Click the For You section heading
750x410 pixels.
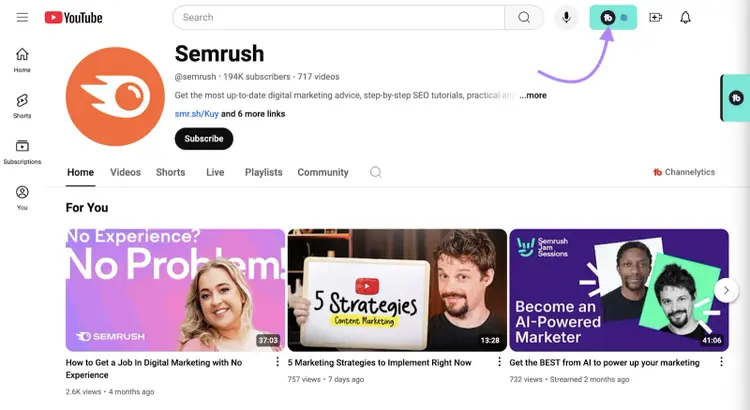tap(87, 208)
